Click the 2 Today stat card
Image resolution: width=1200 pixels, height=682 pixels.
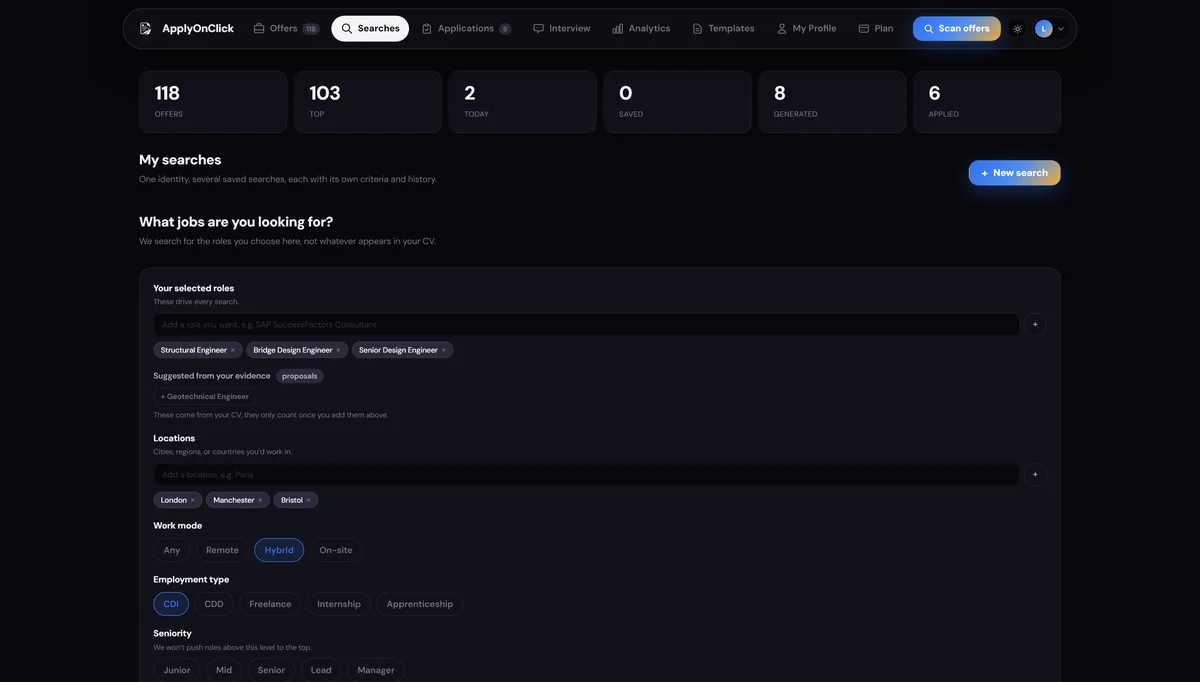523,102
